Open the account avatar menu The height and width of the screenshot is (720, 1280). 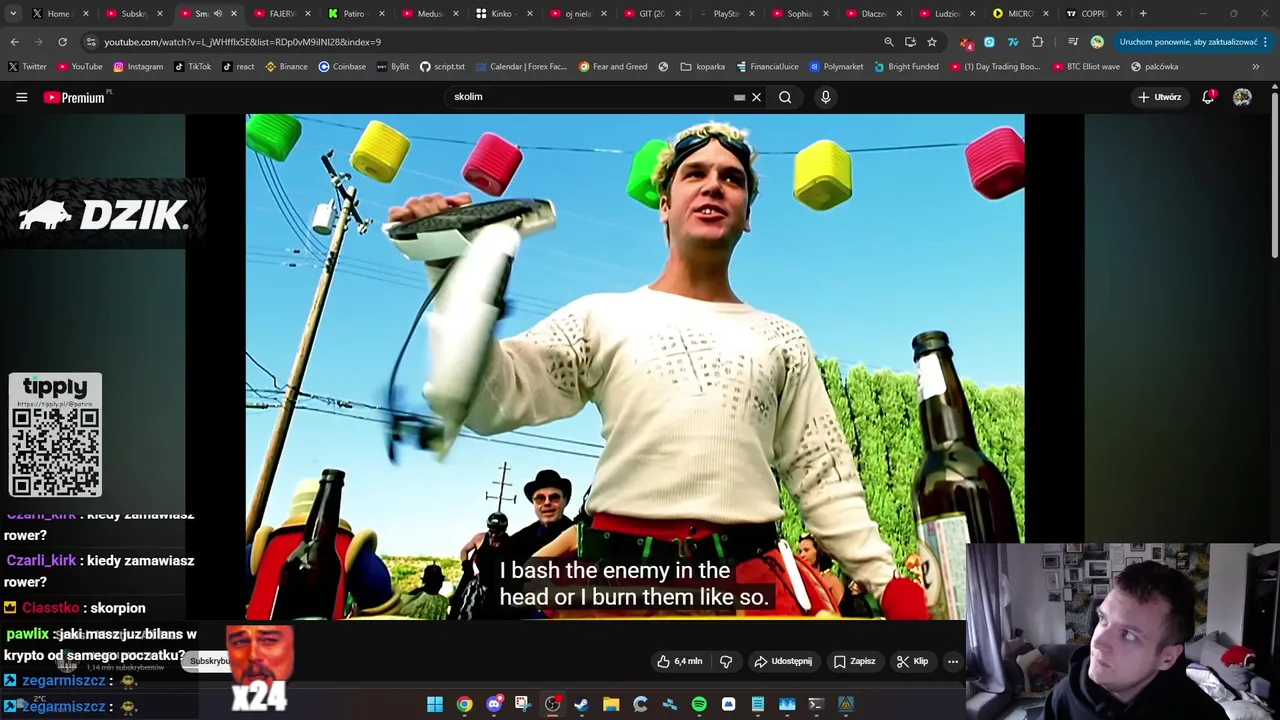click(1242, 97)
